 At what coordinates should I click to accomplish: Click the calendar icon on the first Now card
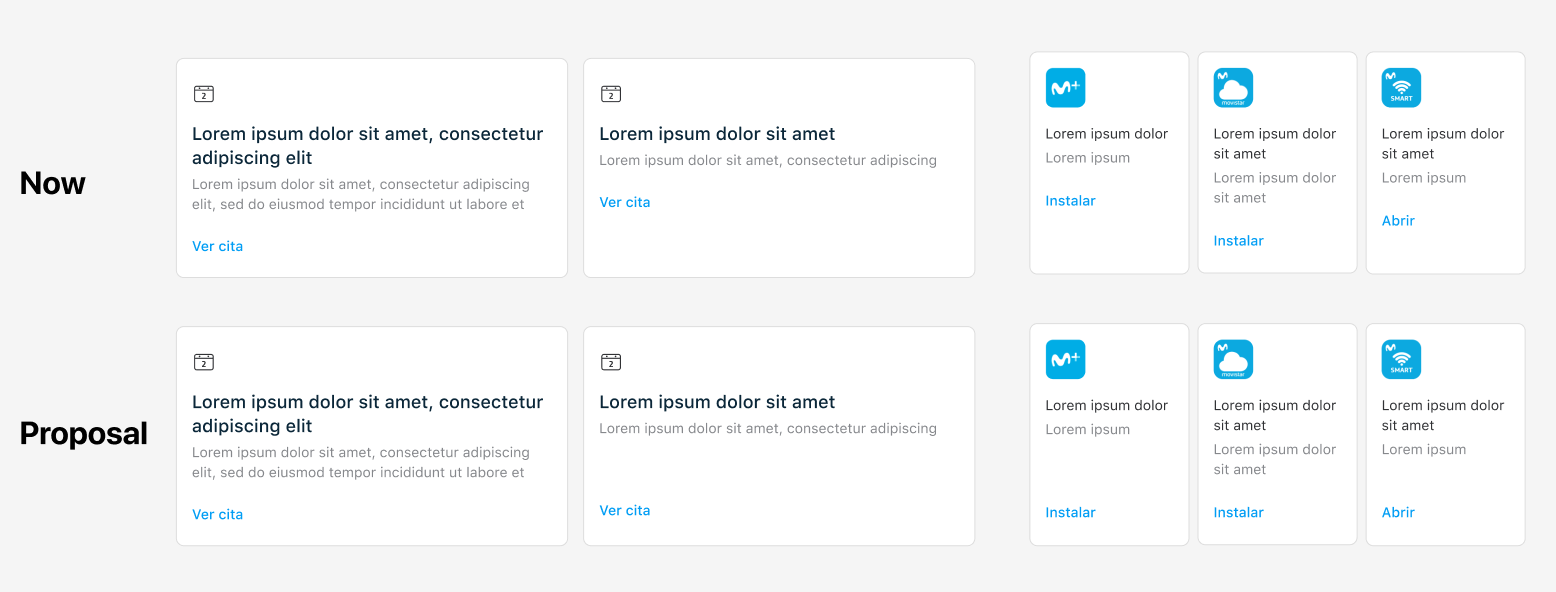204,93
